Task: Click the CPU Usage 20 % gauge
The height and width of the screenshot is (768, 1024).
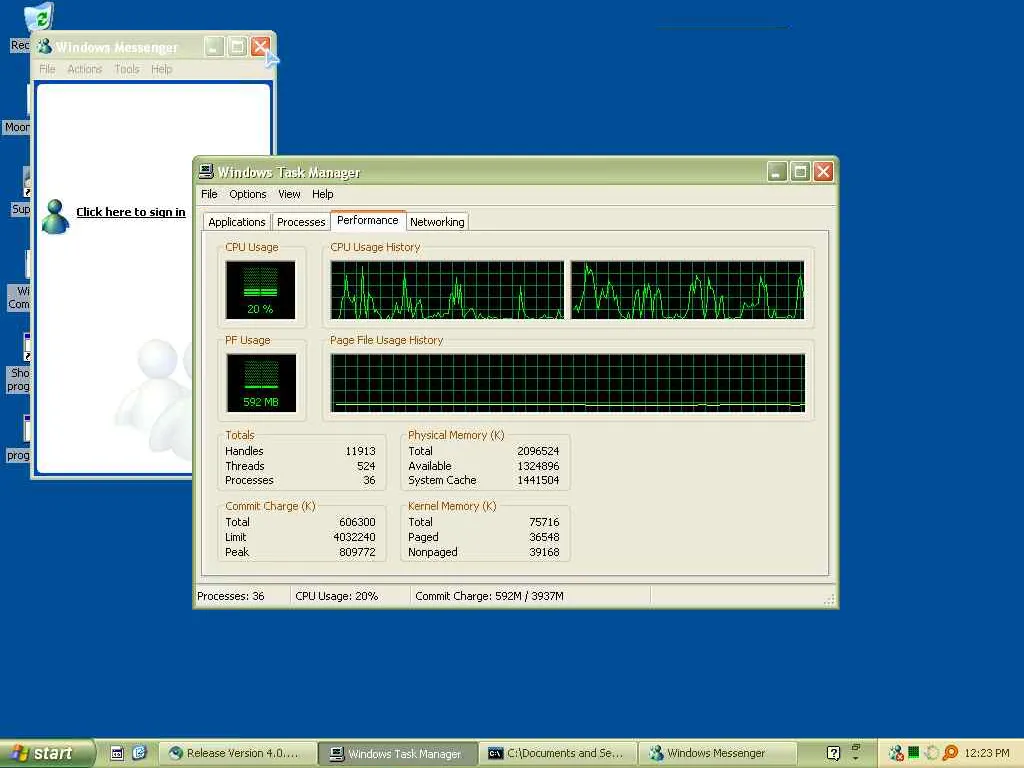Action: [x=261, y=290]
